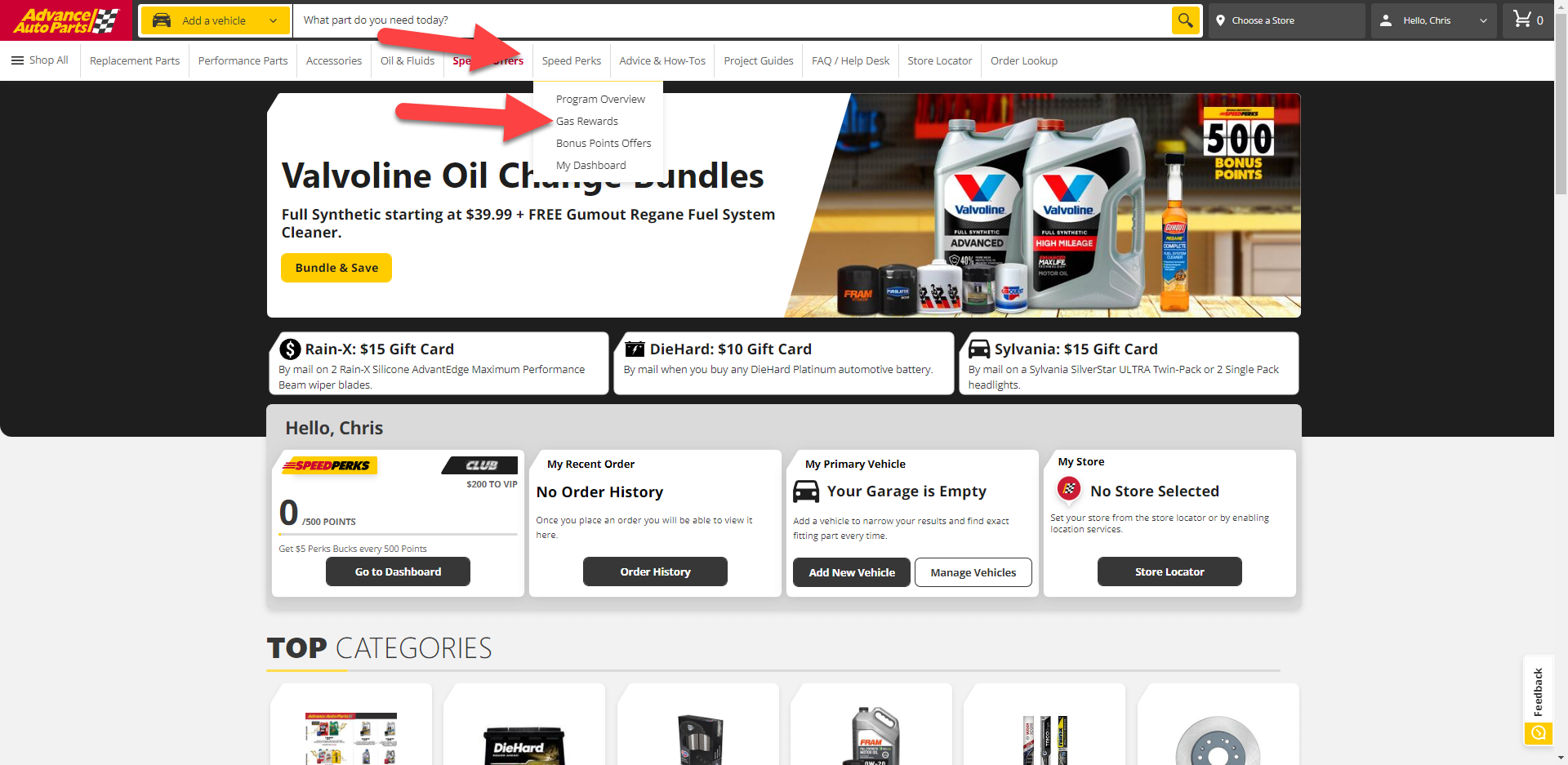Click the Manage Vehicles button
Viewport: 1568px width, 765px height.
click(x=973, y=572)
